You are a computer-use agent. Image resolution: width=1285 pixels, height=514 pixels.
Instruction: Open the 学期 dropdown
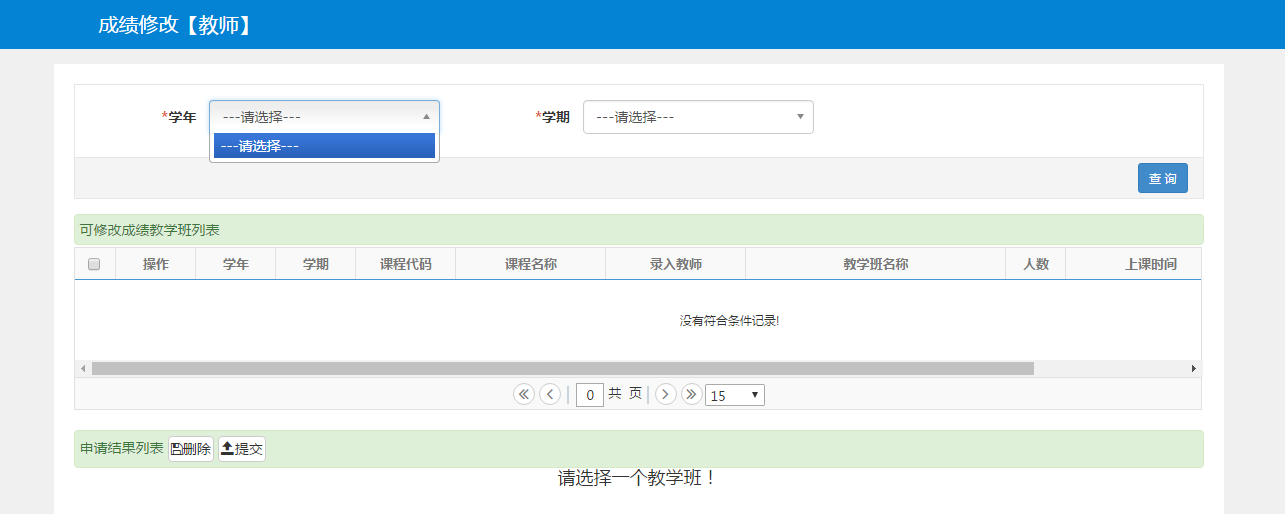click(x=698, y=117)
